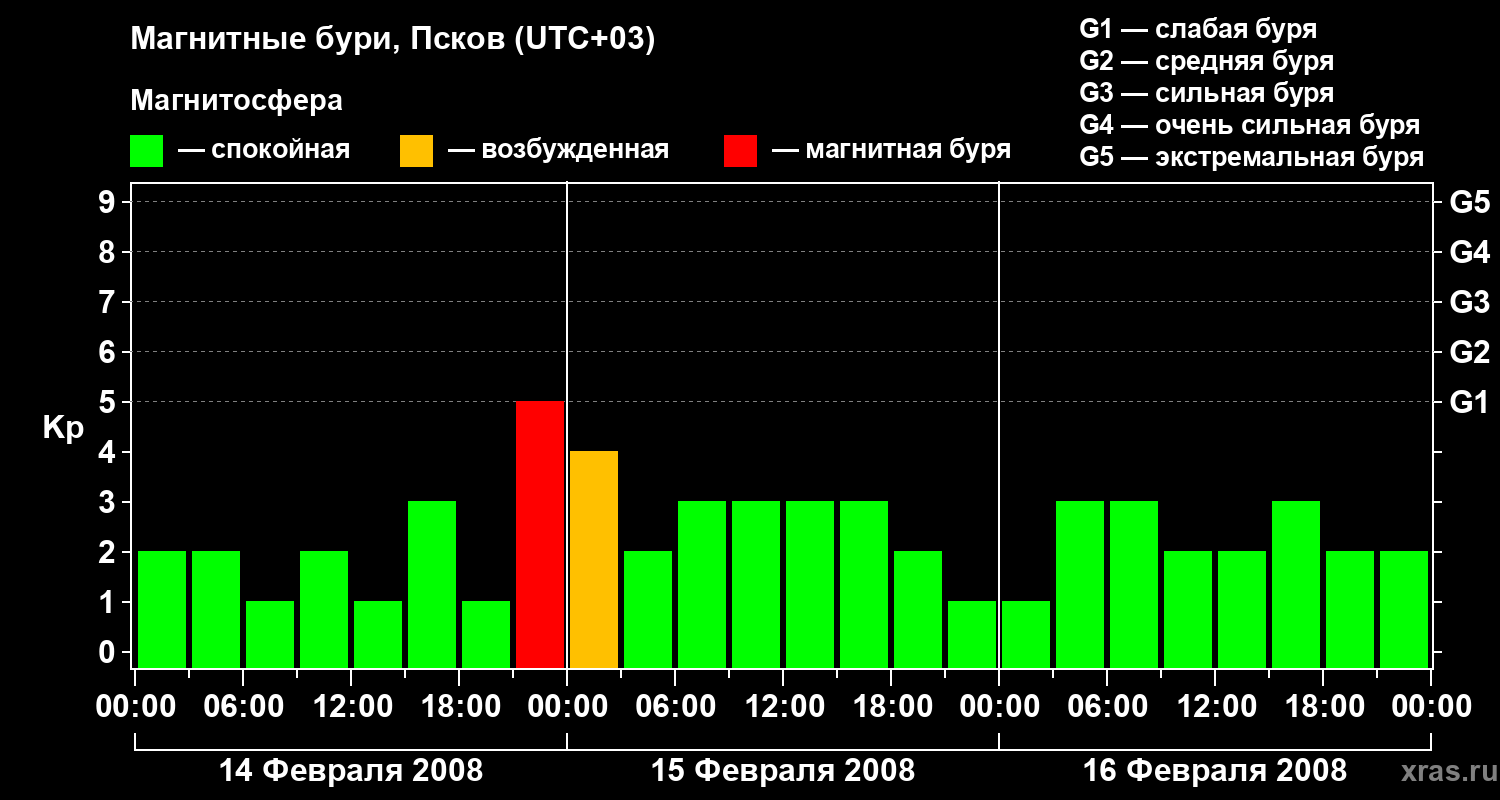Viewport: 1500px width, 800px height.
Task: Click the first green bar on 14 February
Action: 162,609
